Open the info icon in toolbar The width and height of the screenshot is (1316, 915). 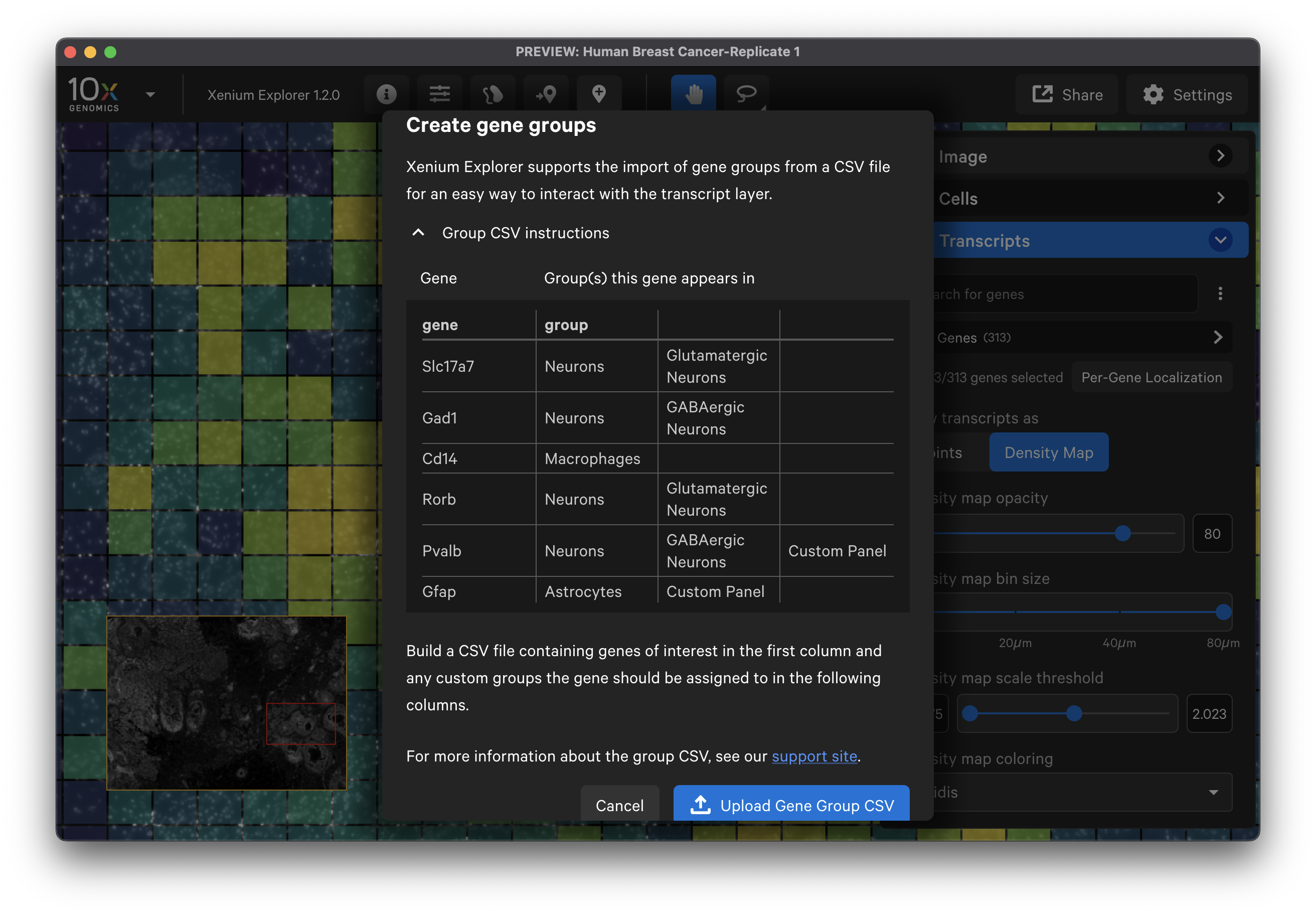point(386,94)
